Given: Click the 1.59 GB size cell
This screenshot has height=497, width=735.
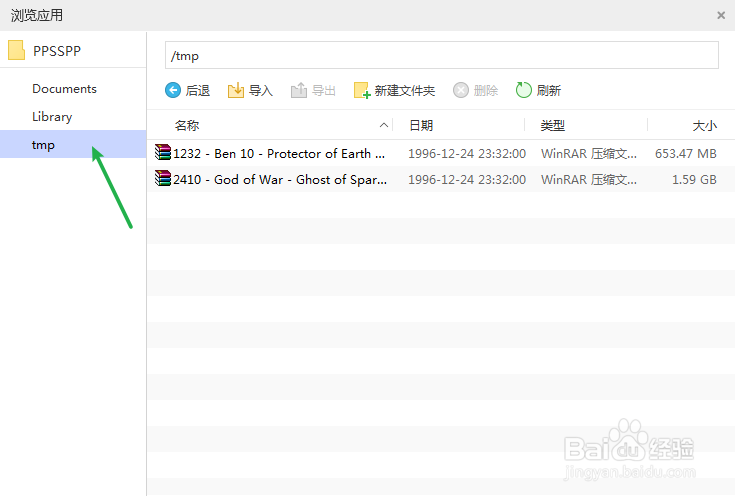Looking at the screenshot, I should (x=694, y=180).
